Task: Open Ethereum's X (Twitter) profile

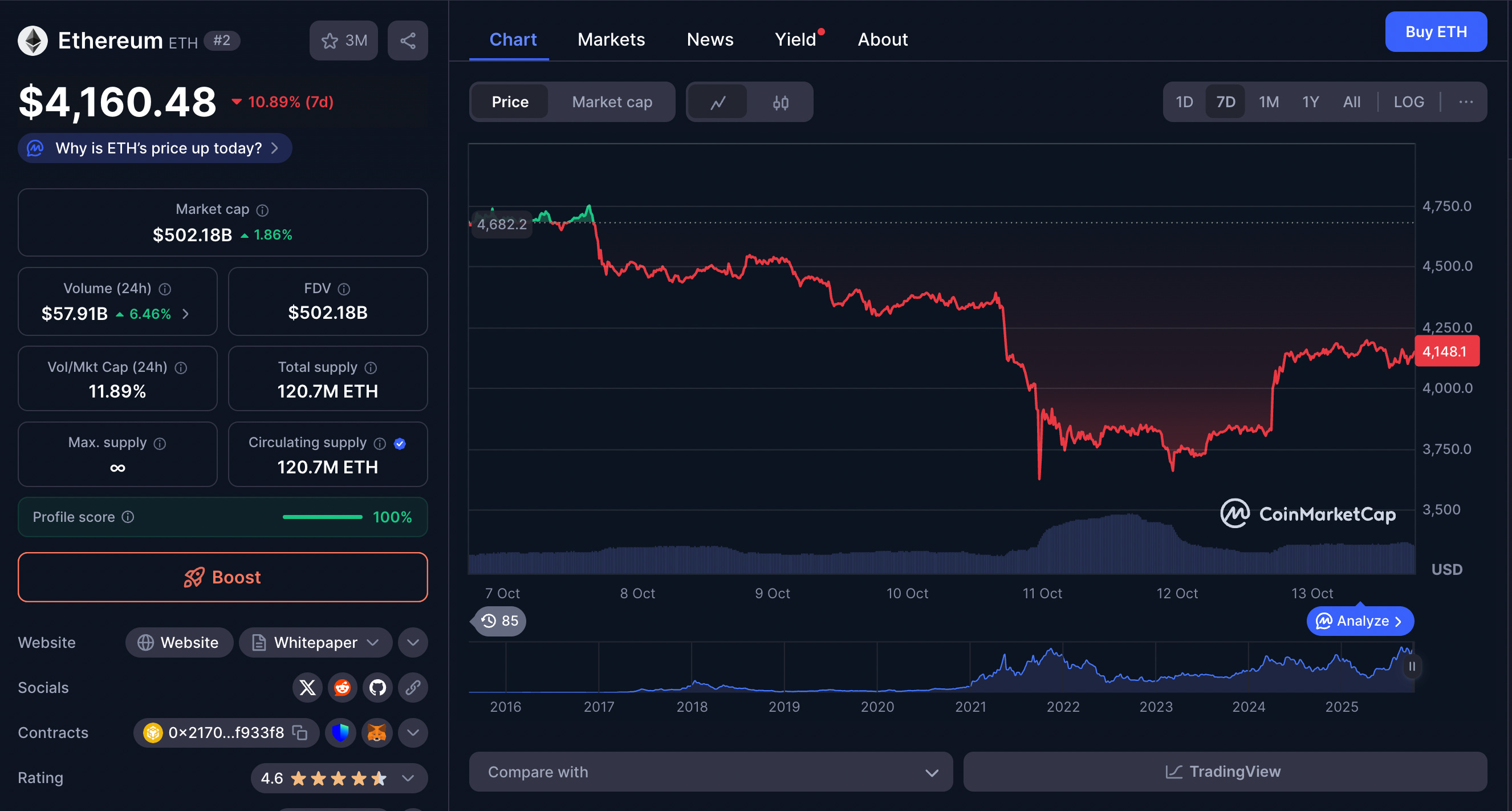Action: (x=307, y=688)
